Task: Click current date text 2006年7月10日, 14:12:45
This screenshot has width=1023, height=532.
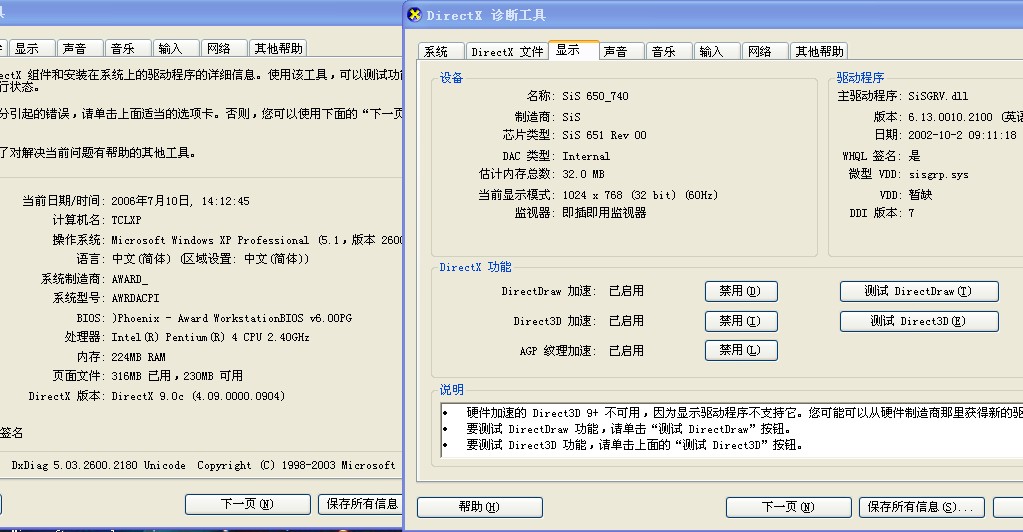Action: (x=180, y=201)
